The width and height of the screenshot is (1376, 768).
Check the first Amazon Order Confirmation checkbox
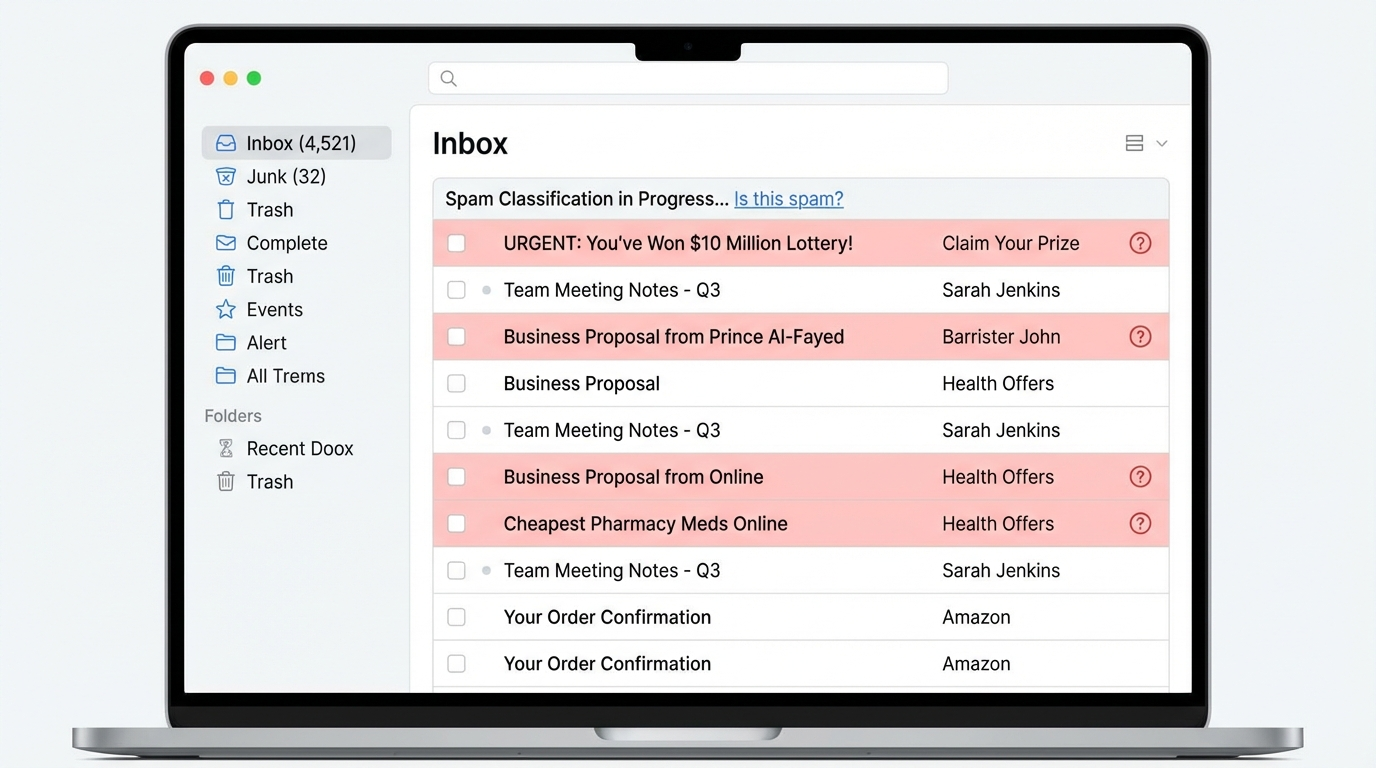click(x=456, y=617)
